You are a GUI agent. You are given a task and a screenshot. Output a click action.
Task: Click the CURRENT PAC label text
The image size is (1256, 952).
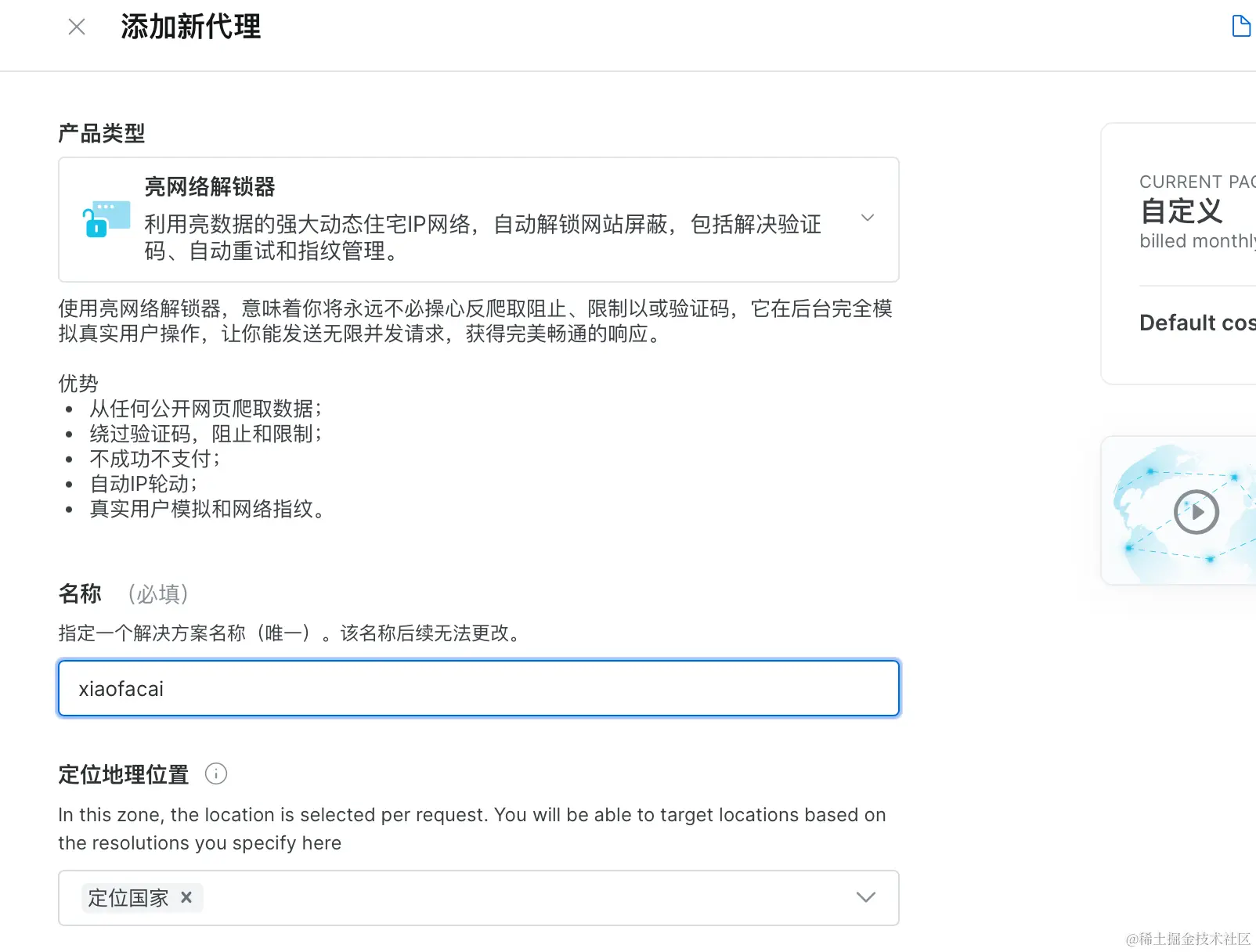(x=1198, y=182)
